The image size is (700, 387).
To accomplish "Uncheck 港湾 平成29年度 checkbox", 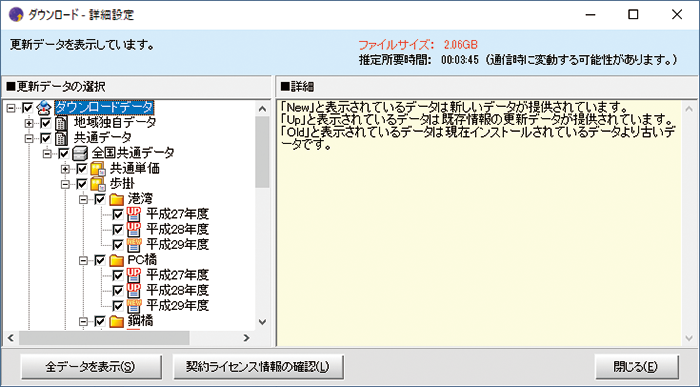I will point(118,246).
